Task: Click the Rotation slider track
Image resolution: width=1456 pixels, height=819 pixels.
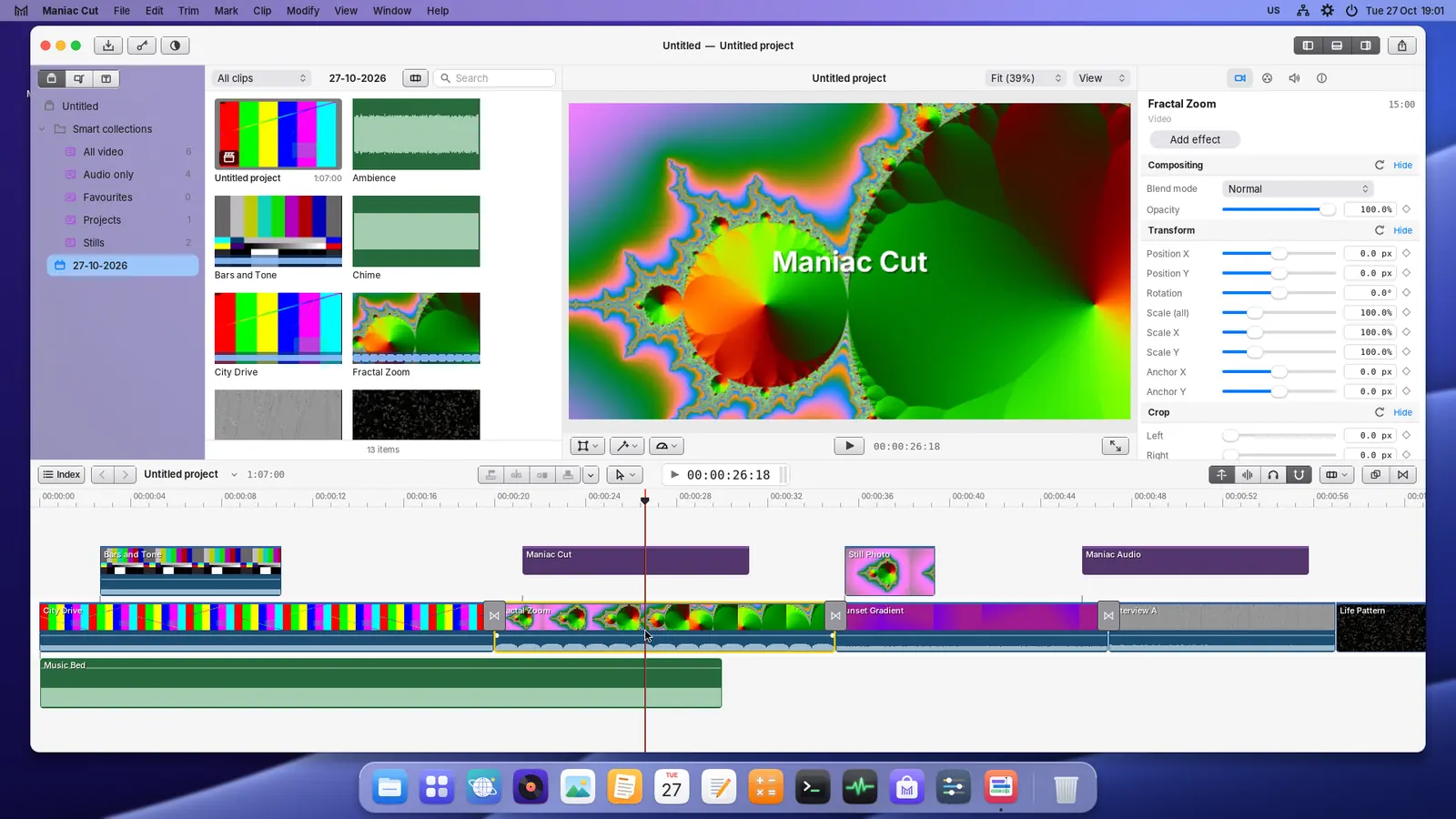Action: coord(1279,293)
